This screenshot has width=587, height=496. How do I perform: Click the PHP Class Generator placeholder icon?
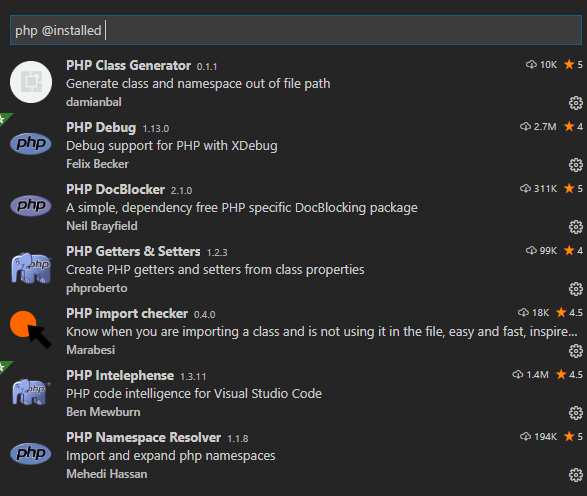click(x=31, y=82)
